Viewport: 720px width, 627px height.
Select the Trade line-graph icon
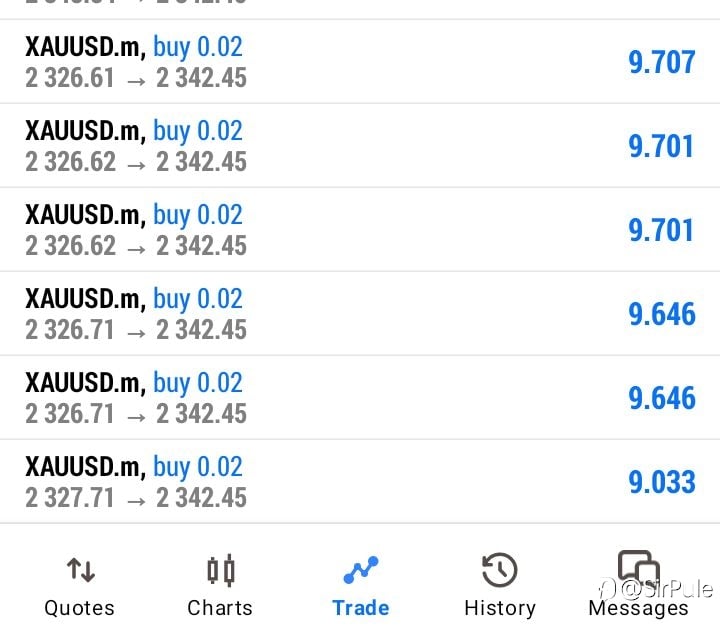361,570
